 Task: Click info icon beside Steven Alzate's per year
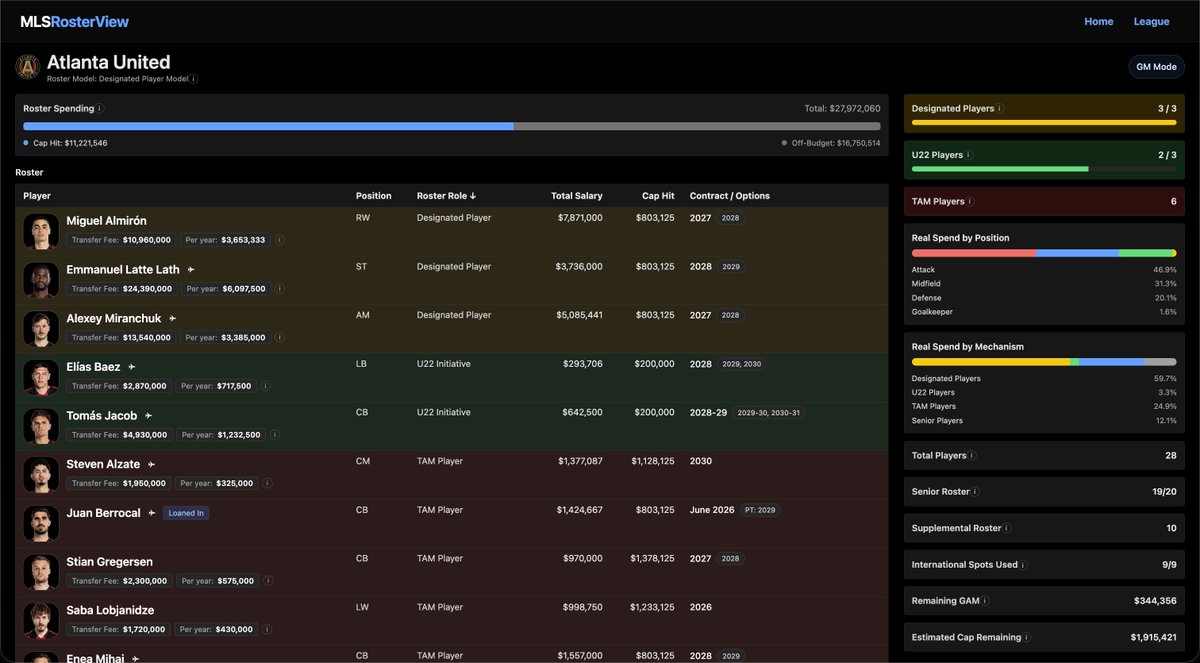(x=267, y=484)
